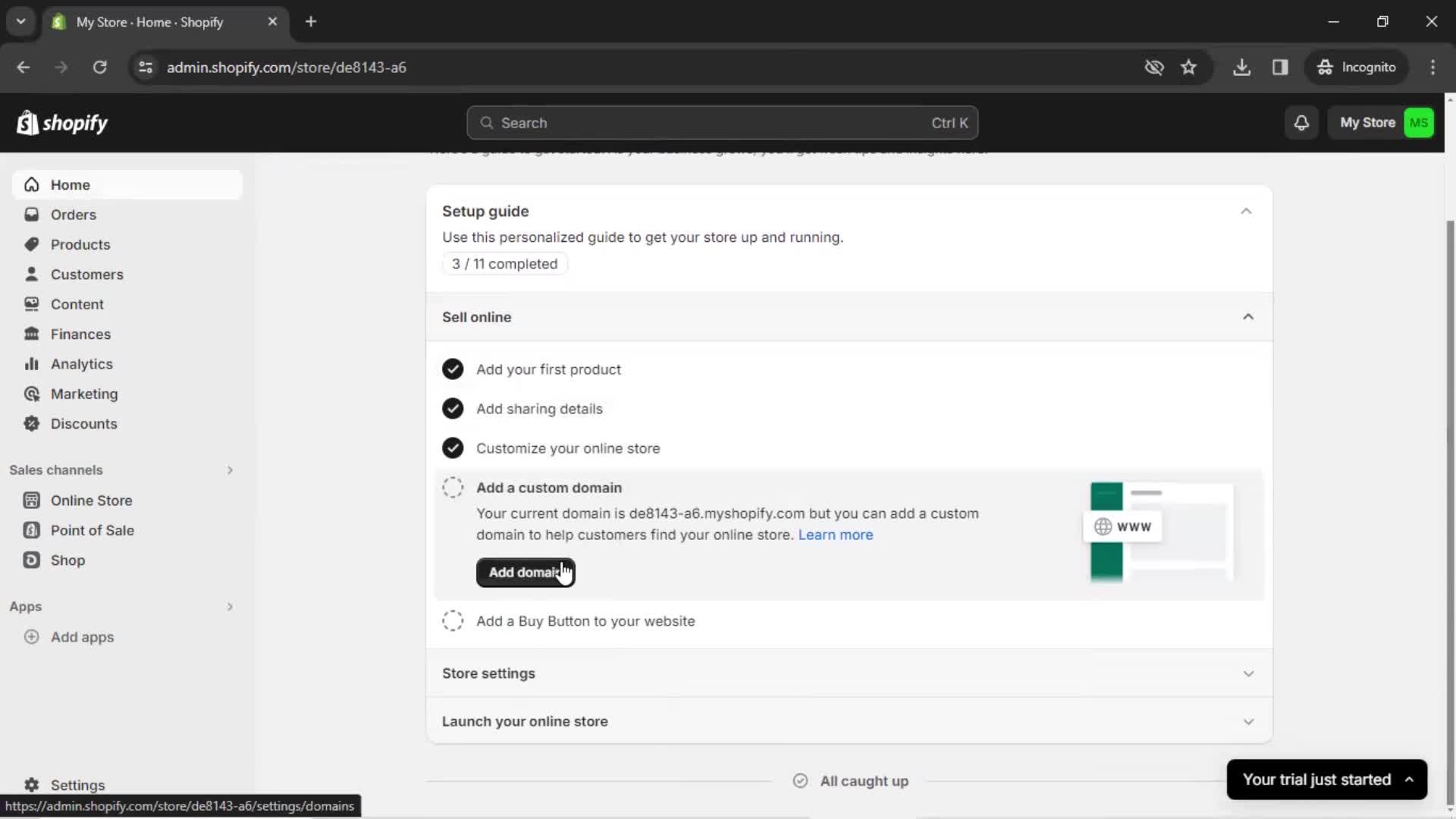
Task: Click the Learn more link
Action: [834, 534]
